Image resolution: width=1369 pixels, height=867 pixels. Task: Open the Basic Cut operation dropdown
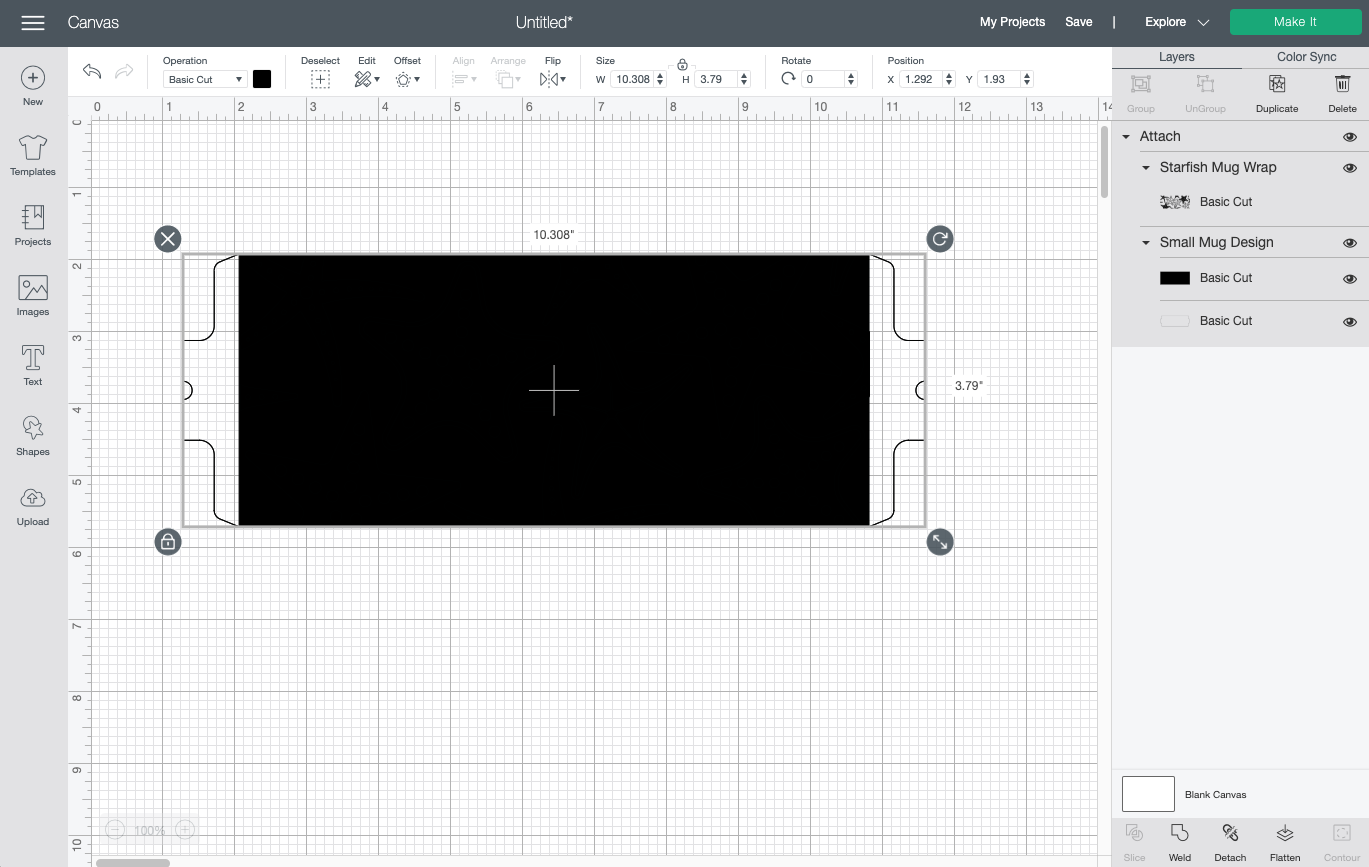(x=205, y=79)
